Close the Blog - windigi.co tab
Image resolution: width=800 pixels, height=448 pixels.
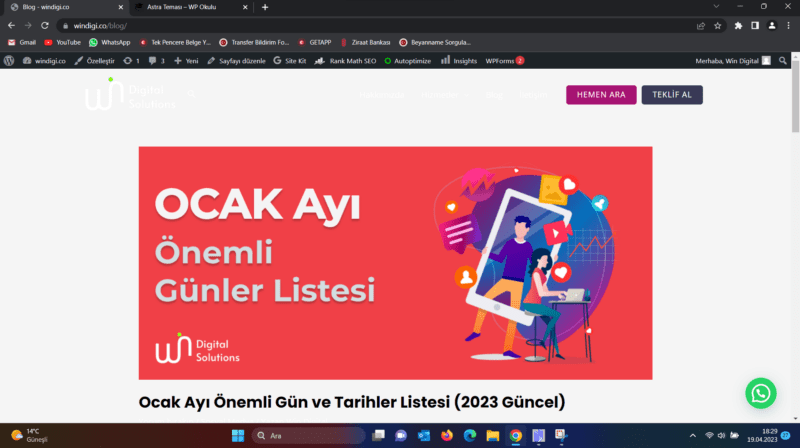pyautogui.click(x=121, y=7)
